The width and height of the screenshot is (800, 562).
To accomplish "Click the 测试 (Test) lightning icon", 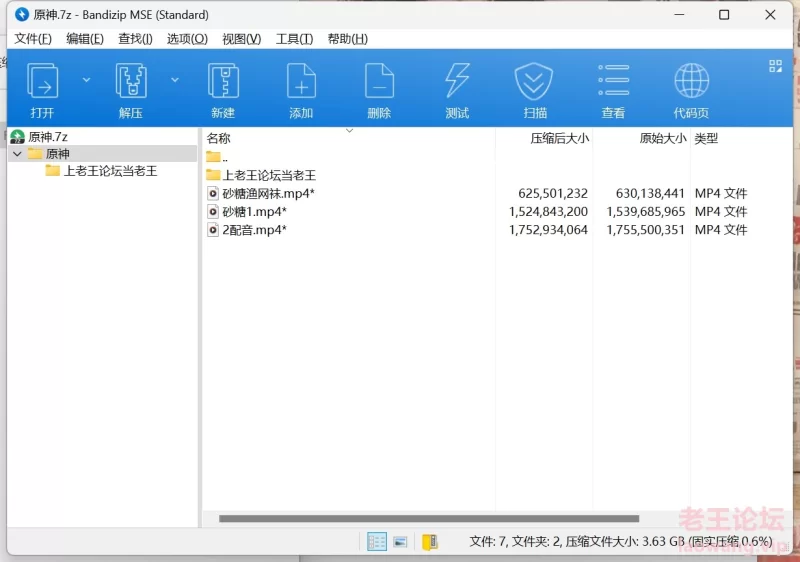I will (x=457, y=80).
